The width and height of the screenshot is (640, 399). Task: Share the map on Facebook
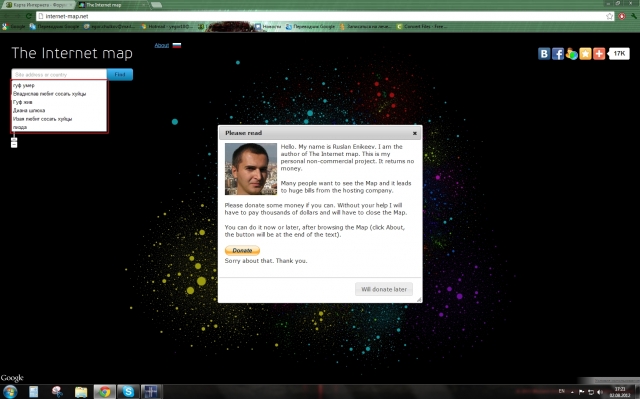click(558, 54)
